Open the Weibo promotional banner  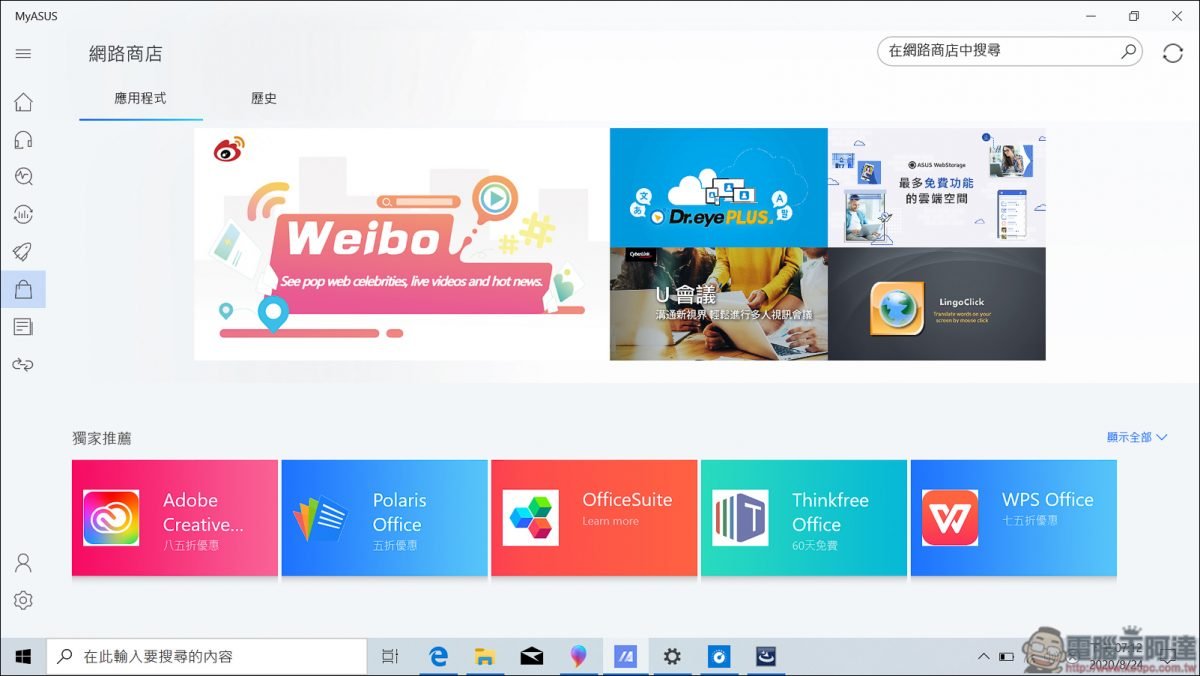coord(401,244)
